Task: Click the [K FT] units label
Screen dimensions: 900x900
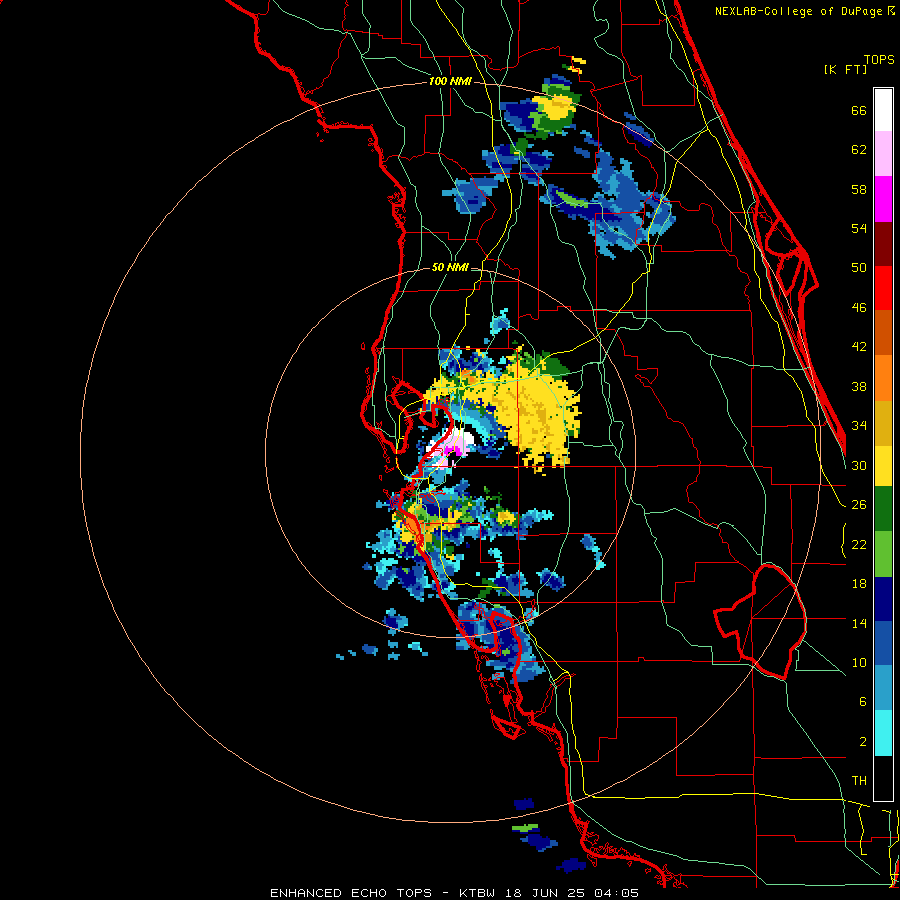Action: [x=845, y=70]
